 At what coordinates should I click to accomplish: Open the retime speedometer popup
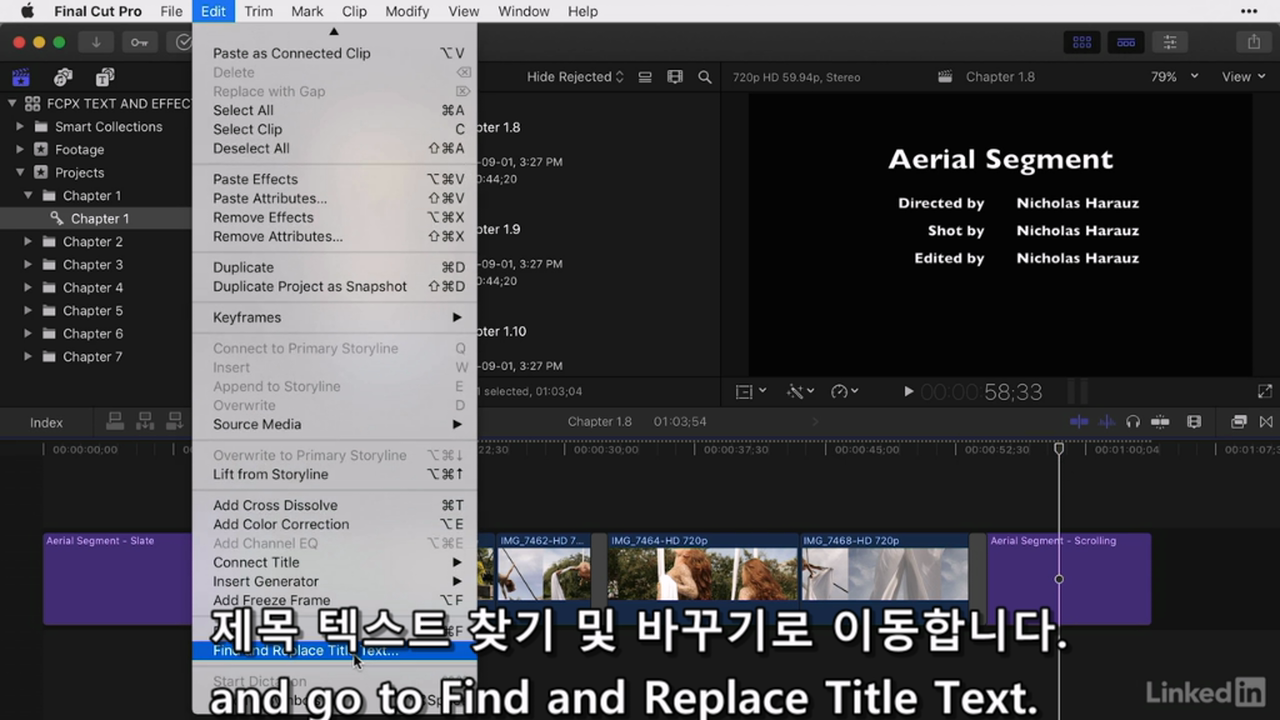pyautogui.click(x=845, y=391)
